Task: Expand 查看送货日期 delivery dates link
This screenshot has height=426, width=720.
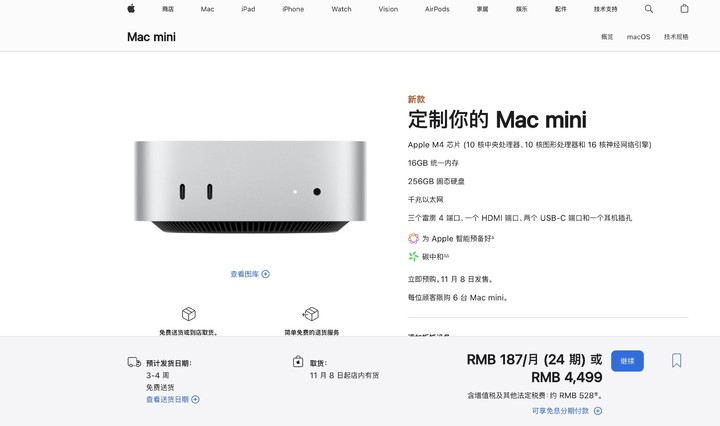Action: click(x=173, y=399)
